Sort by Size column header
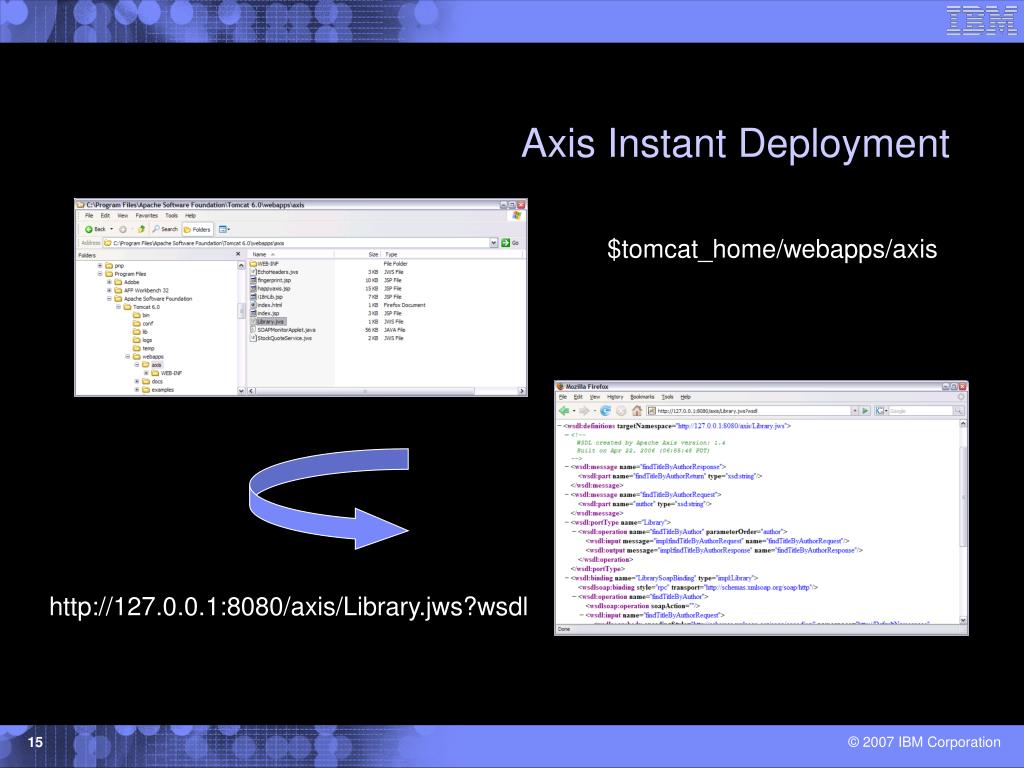 [357, 254]
